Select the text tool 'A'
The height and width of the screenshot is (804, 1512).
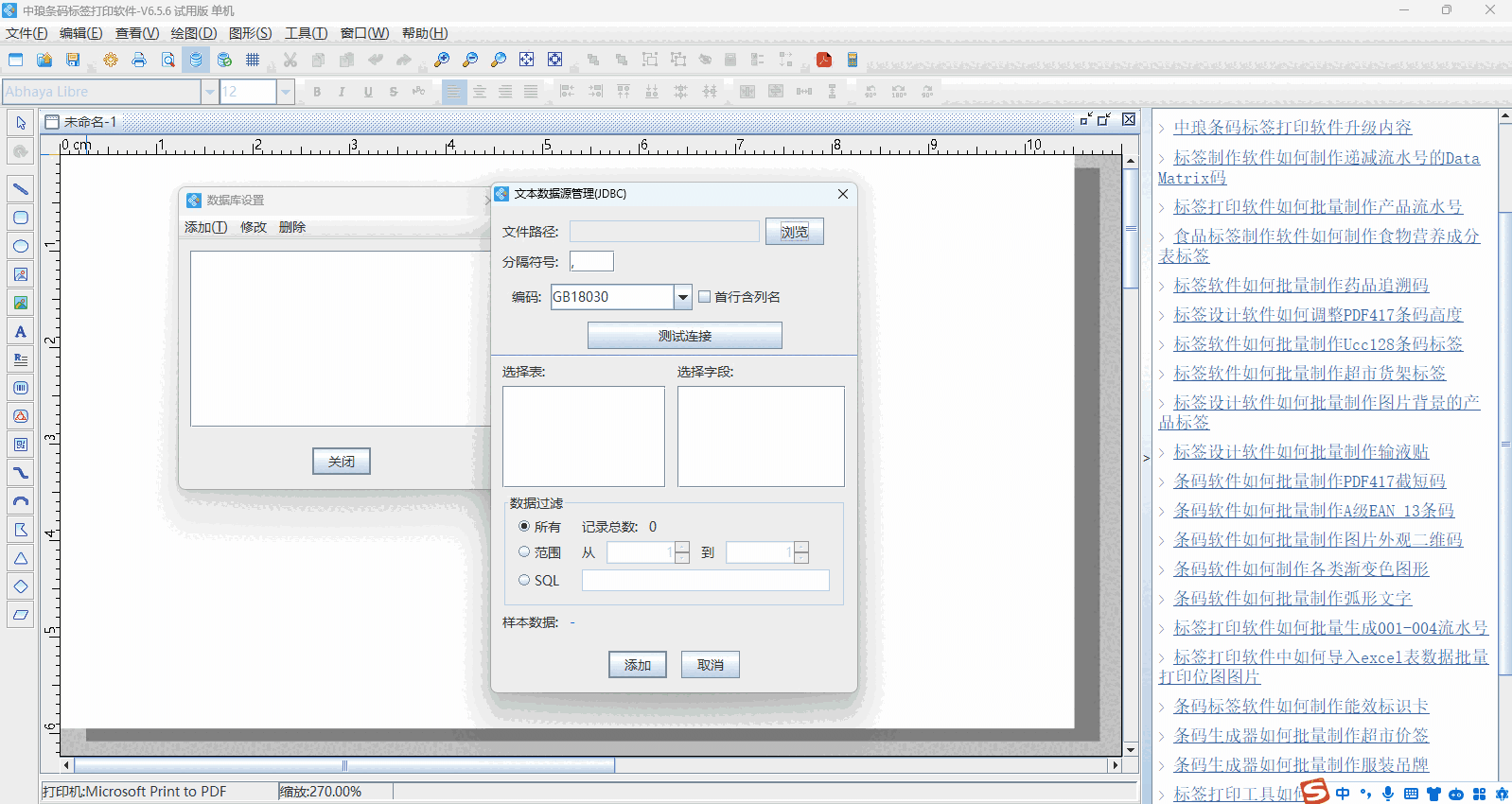click(21, 331)
